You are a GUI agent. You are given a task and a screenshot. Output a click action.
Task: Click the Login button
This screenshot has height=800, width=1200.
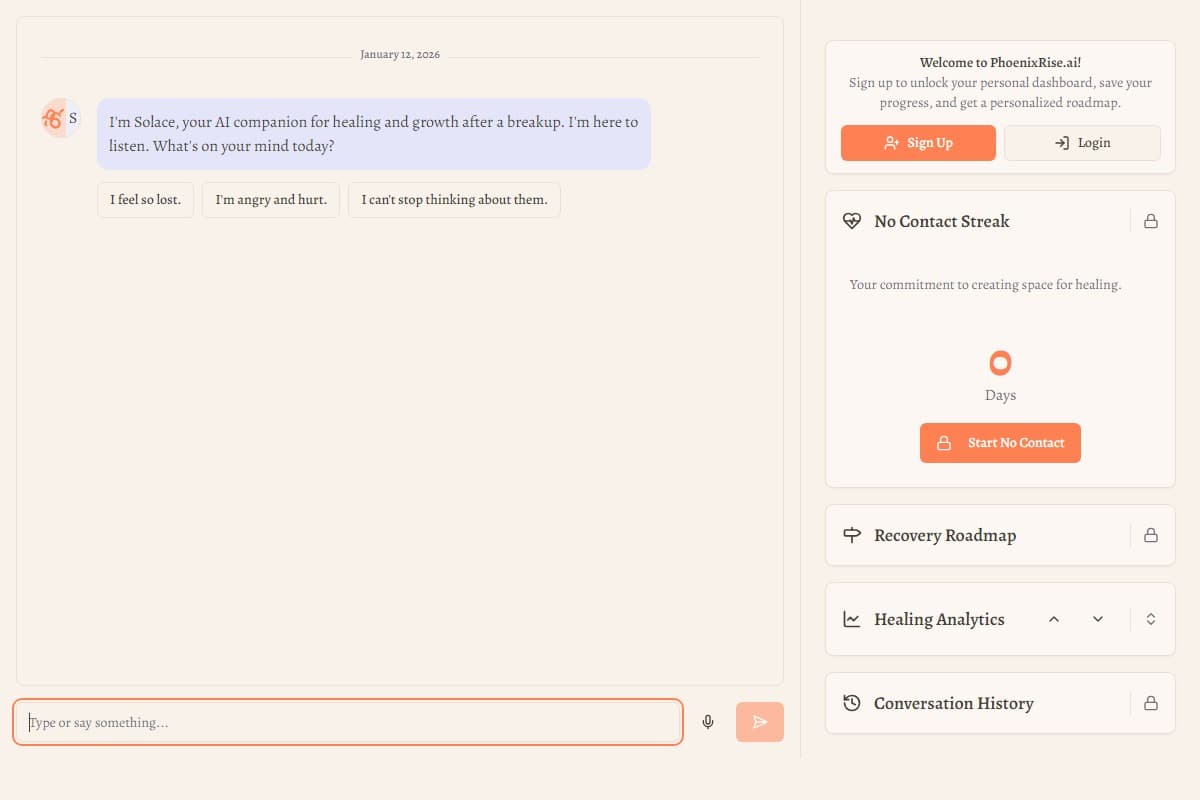point(1082,143)
